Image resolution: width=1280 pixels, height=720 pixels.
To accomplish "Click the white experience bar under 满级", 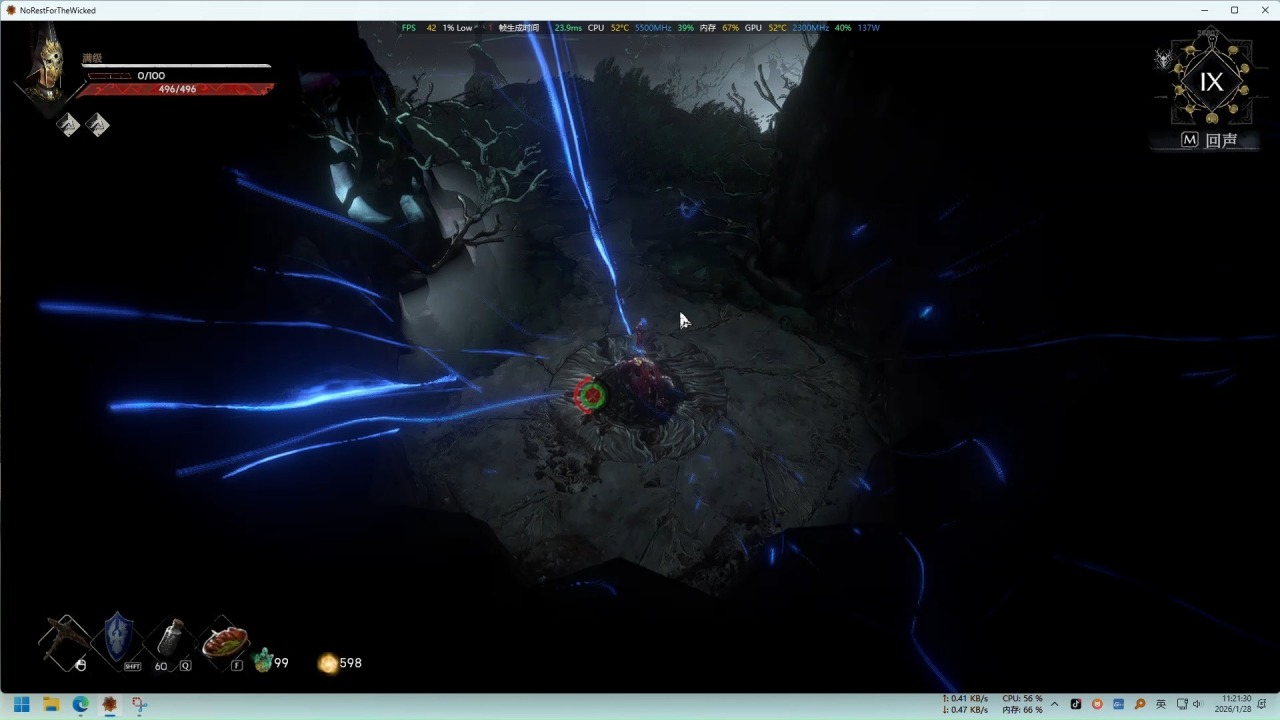I will point(177,66).
